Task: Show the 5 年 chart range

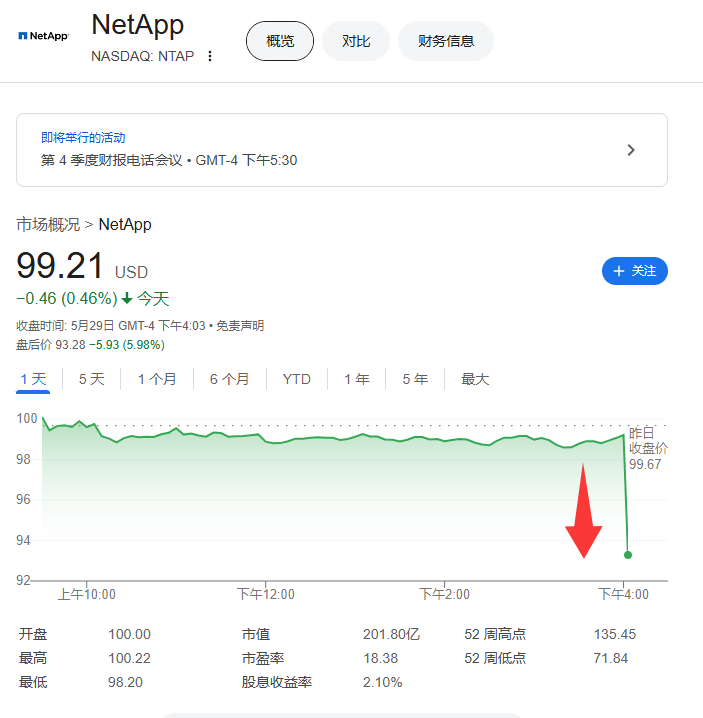Action: click(415, 379)
